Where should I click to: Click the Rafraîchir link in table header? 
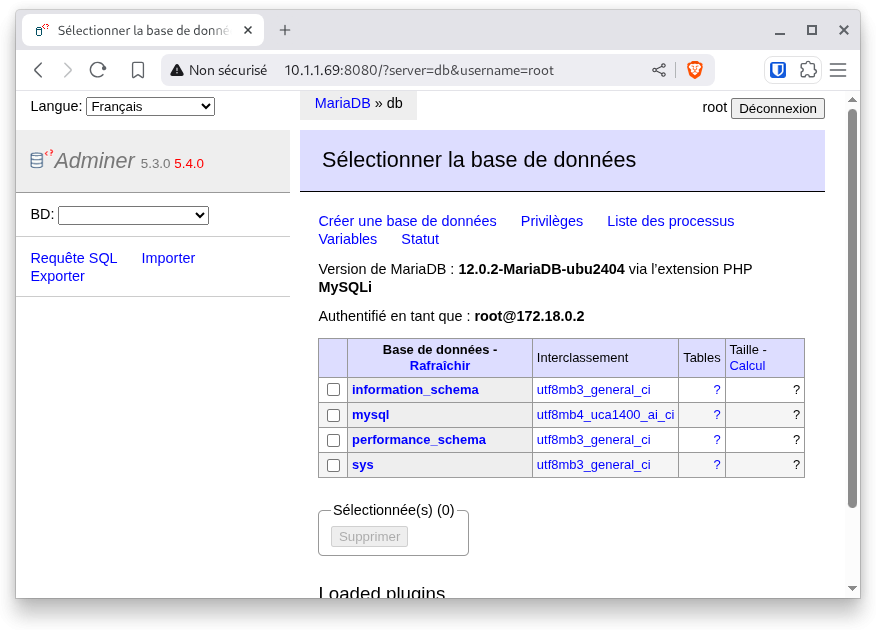[x=440, y=366]
